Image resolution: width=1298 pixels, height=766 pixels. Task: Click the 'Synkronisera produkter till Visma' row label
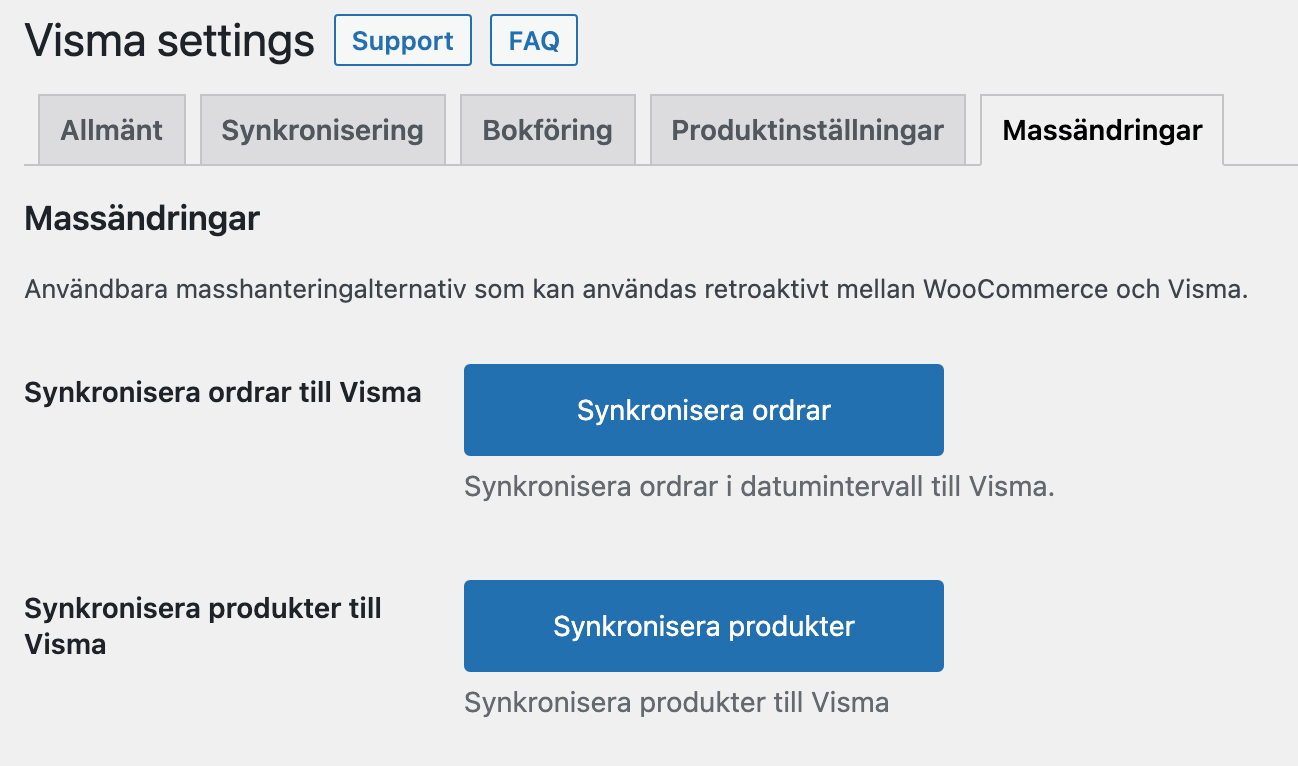click(202, 625)
